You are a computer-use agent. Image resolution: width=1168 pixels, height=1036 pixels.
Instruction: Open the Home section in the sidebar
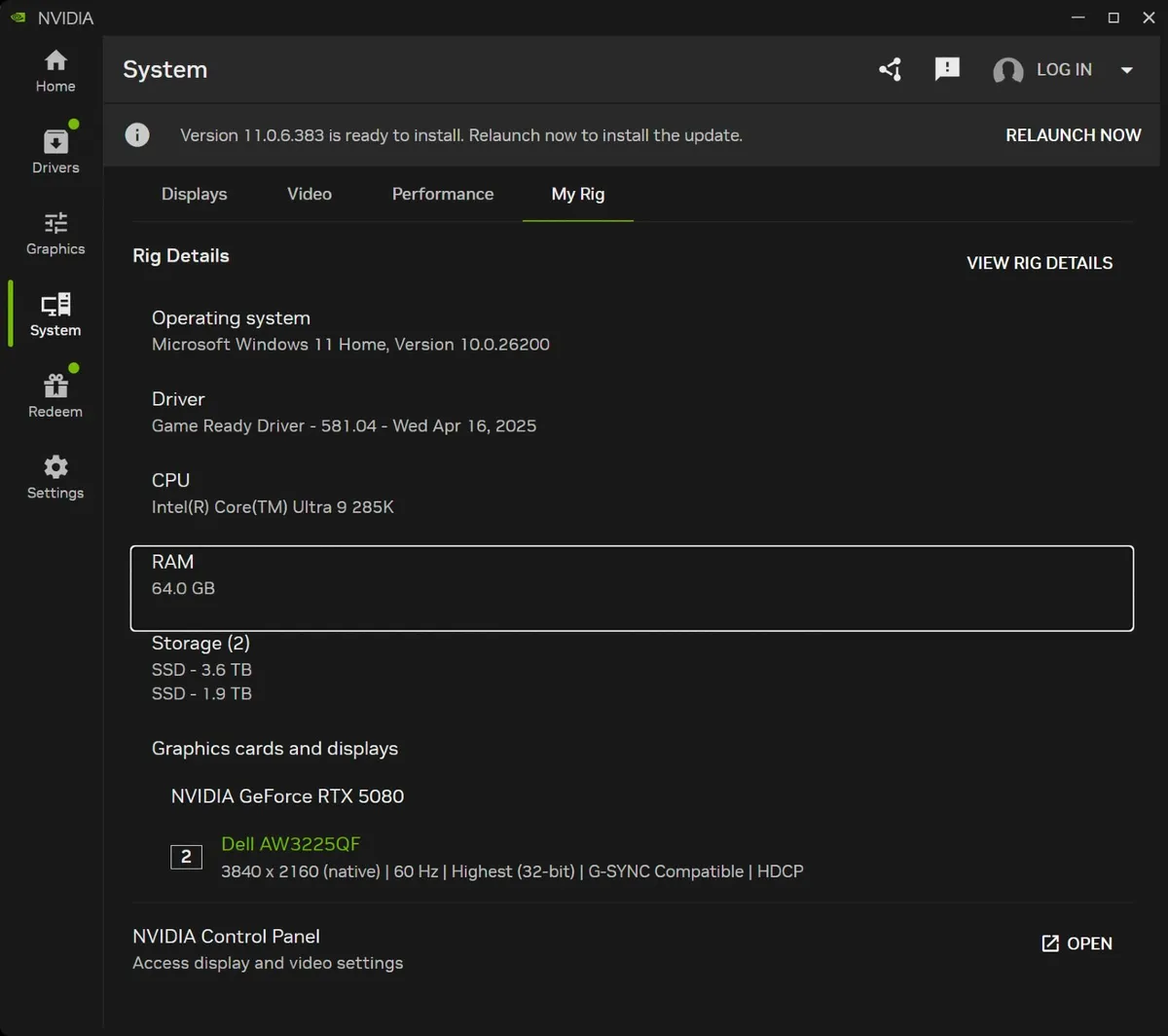click(55, 68)
